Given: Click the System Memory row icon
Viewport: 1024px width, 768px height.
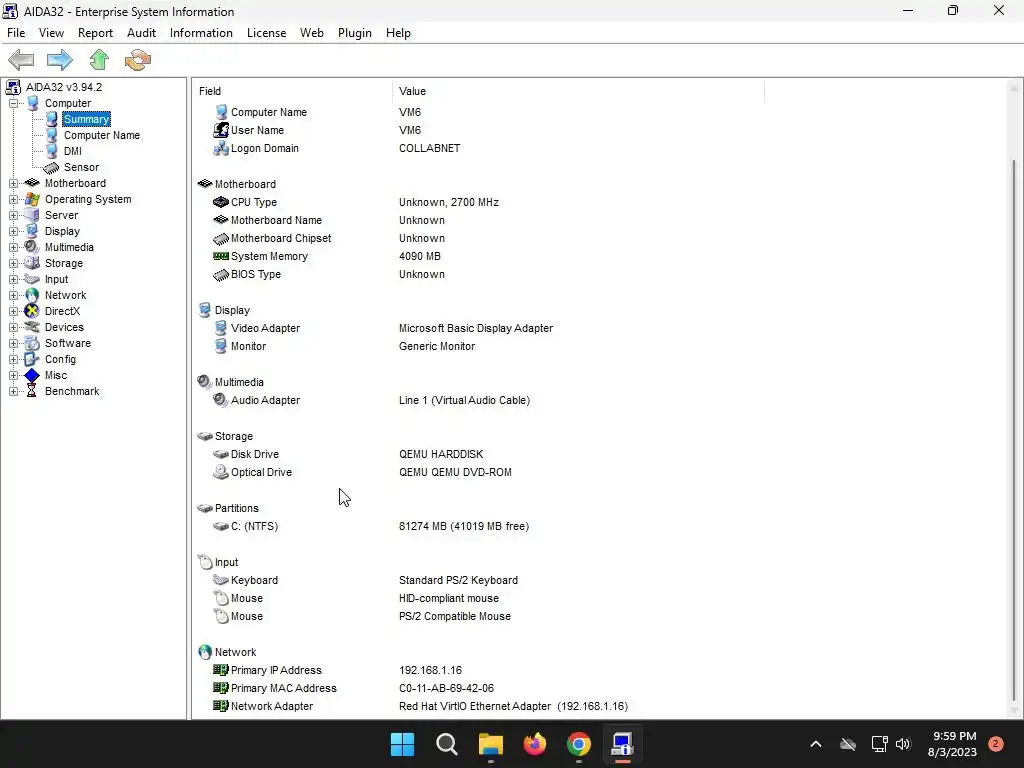Looking at the screenshot, I should coord(221,257).
